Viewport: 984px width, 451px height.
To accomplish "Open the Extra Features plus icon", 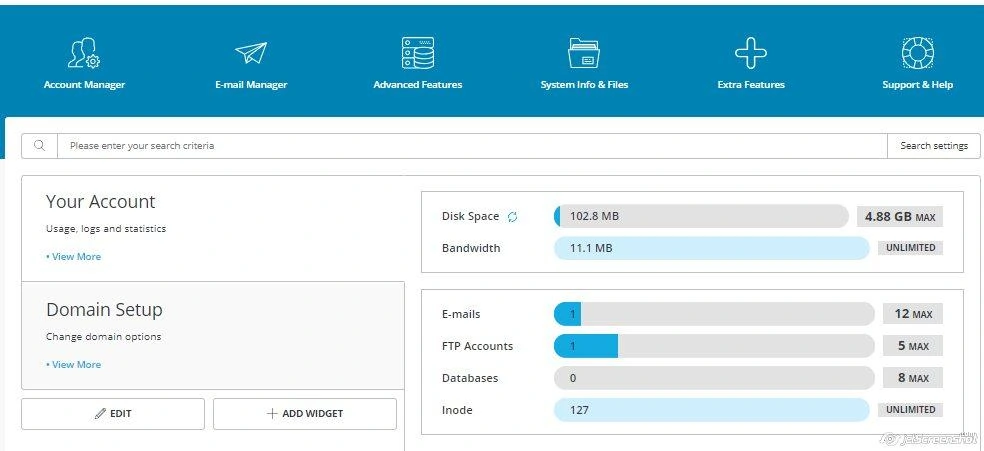I will [751, 53].
